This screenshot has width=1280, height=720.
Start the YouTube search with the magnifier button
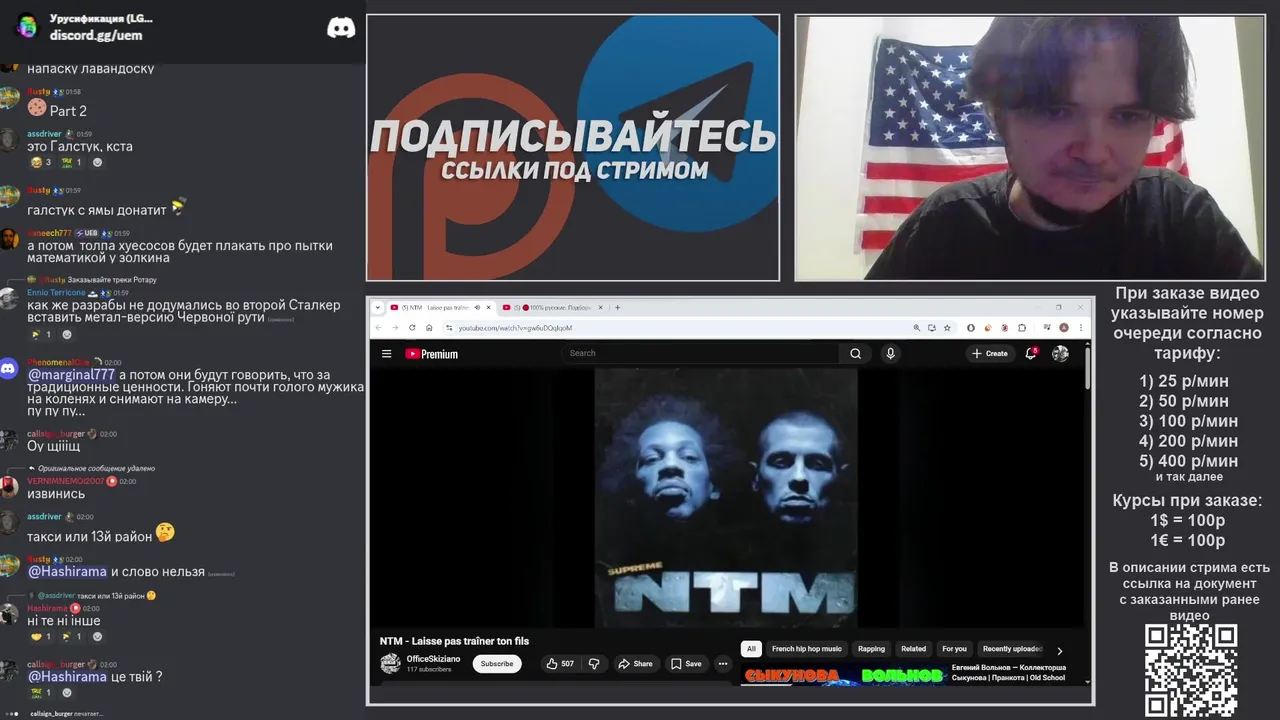point(855,353)
